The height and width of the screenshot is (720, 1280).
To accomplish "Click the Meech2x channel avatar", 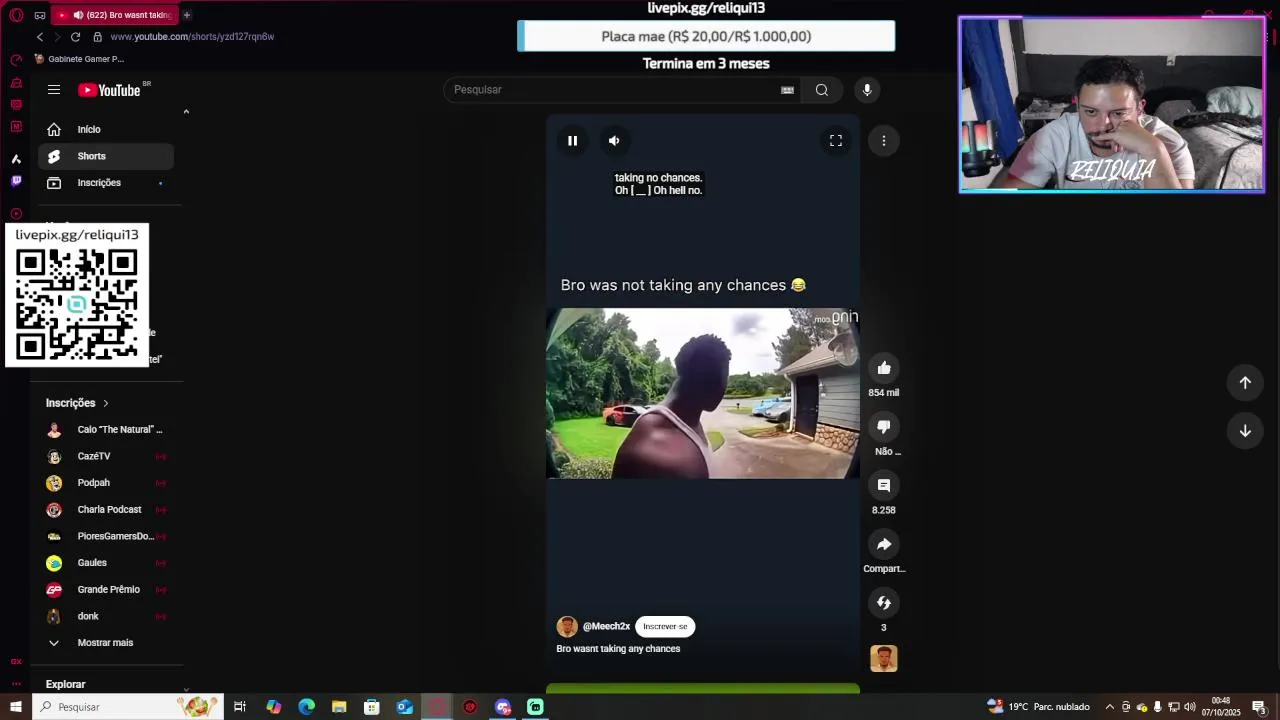I will pos(567,627).
